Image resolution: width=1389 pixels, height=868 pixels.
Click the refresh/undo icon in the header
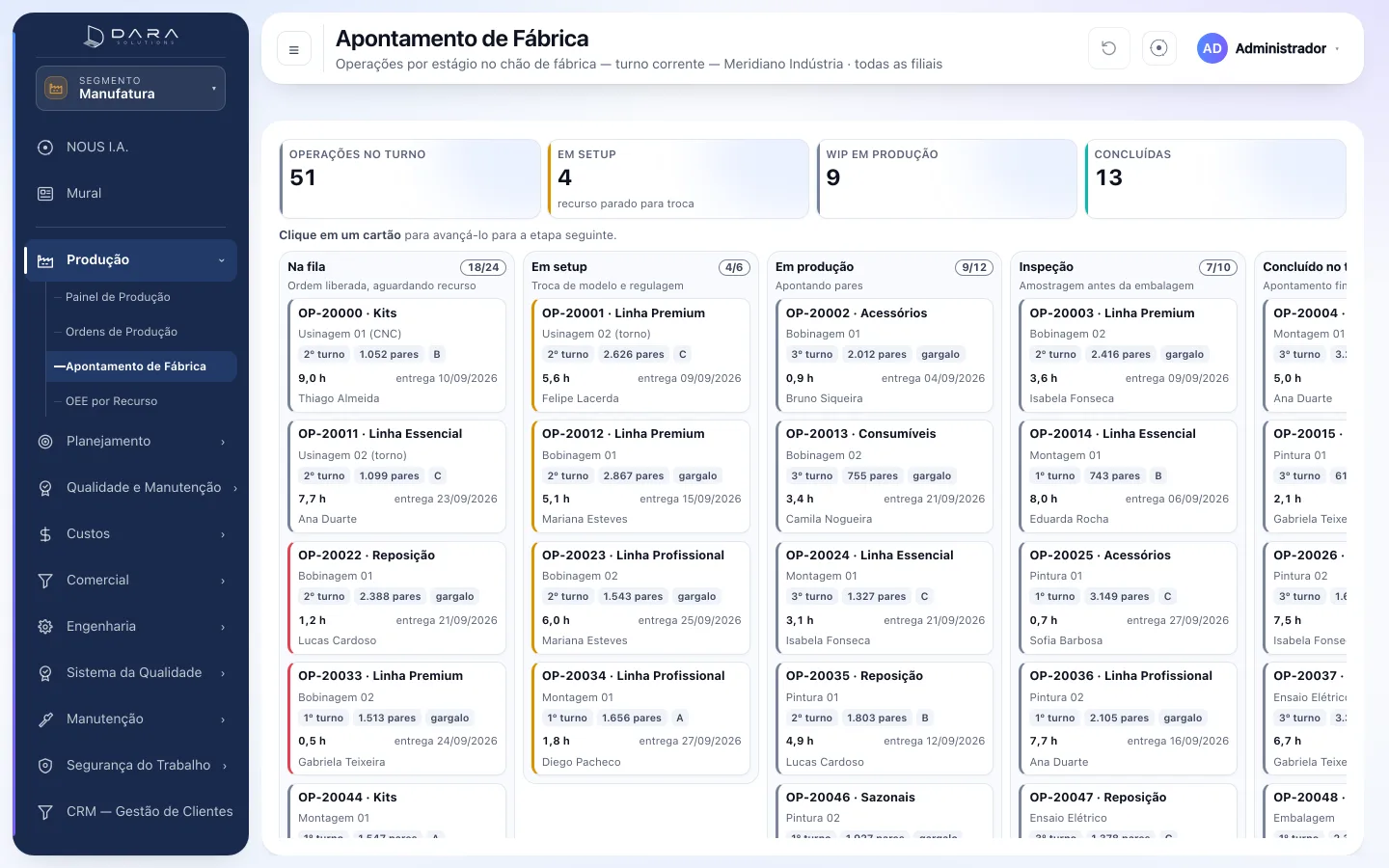click(x=1109, y=48)
